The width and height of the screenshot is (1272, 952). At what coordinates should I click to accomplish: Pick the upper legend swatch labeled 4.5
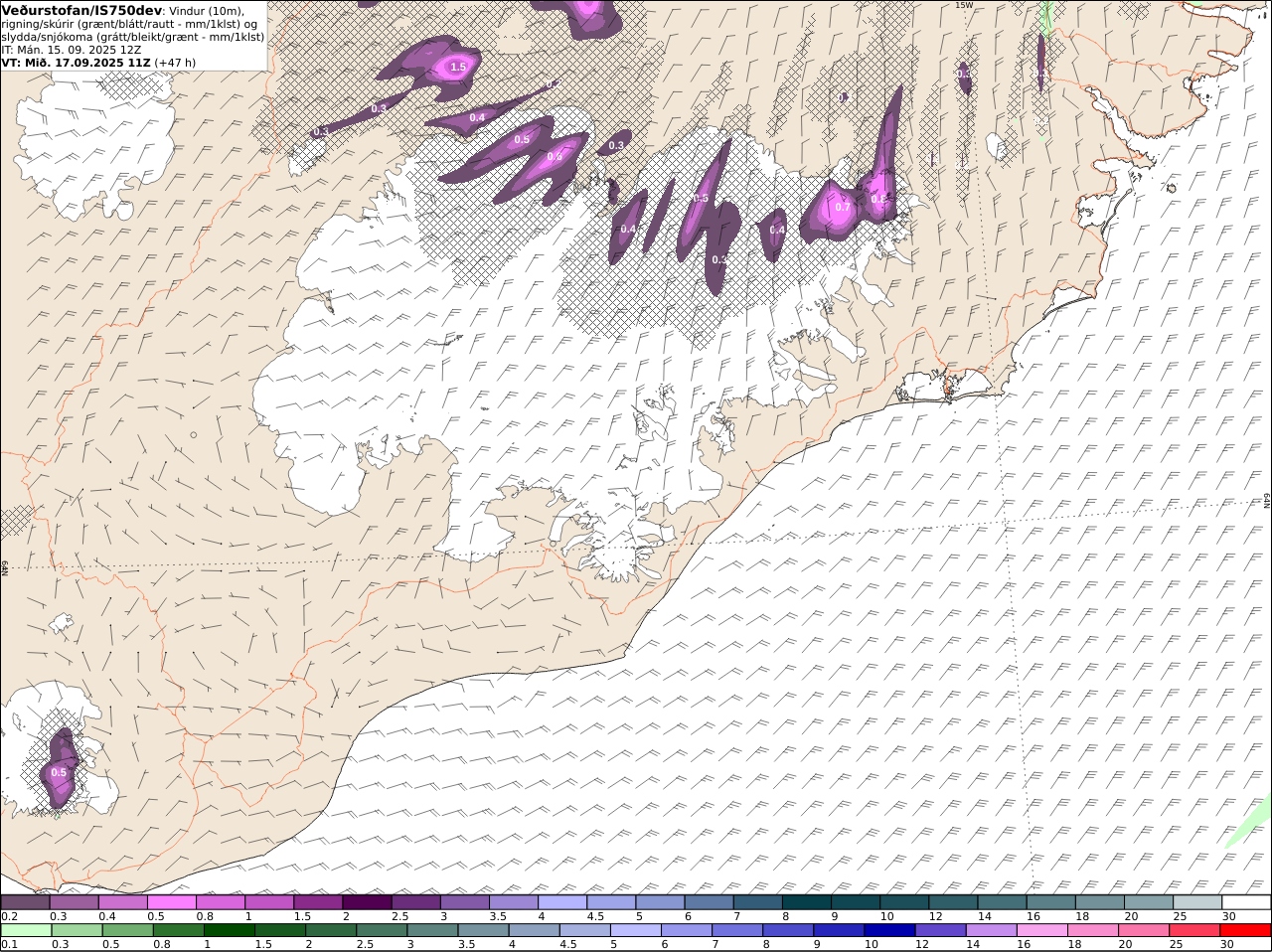pyautogui.click(x=611, y=902)
